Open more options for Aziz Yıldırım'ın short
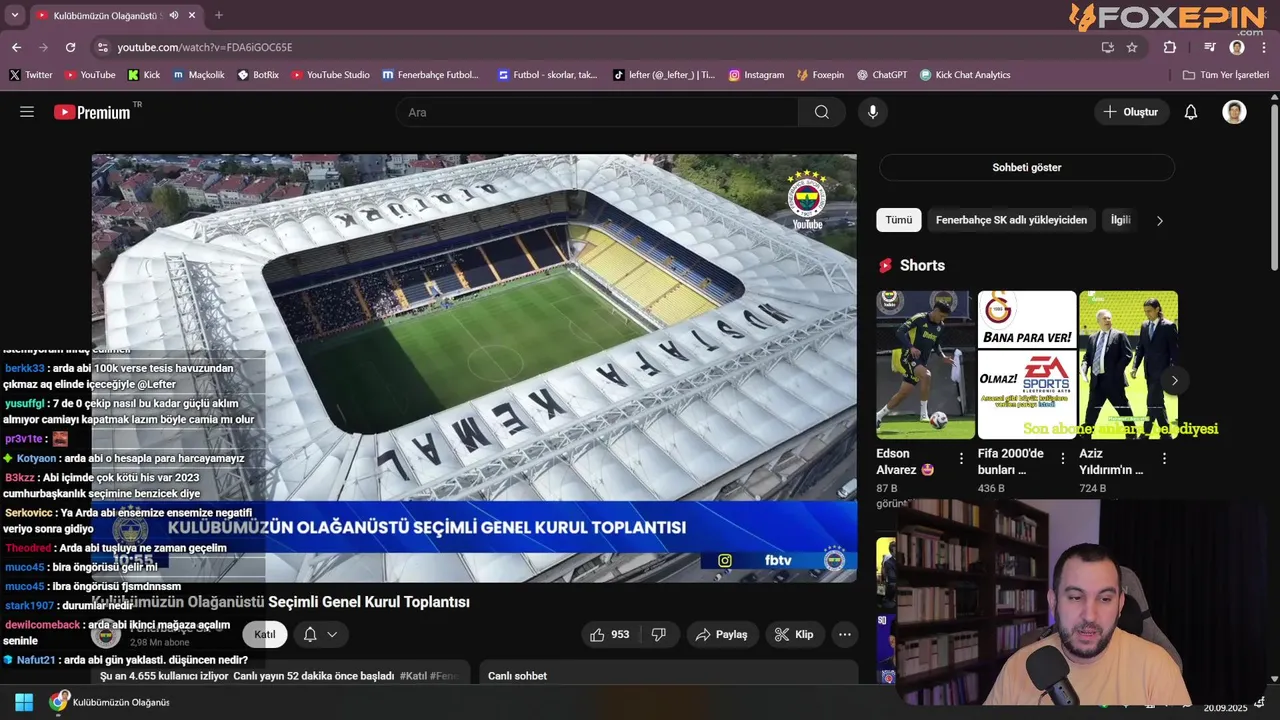This screenshot has height=720, width=1280. pos(1164,458)
